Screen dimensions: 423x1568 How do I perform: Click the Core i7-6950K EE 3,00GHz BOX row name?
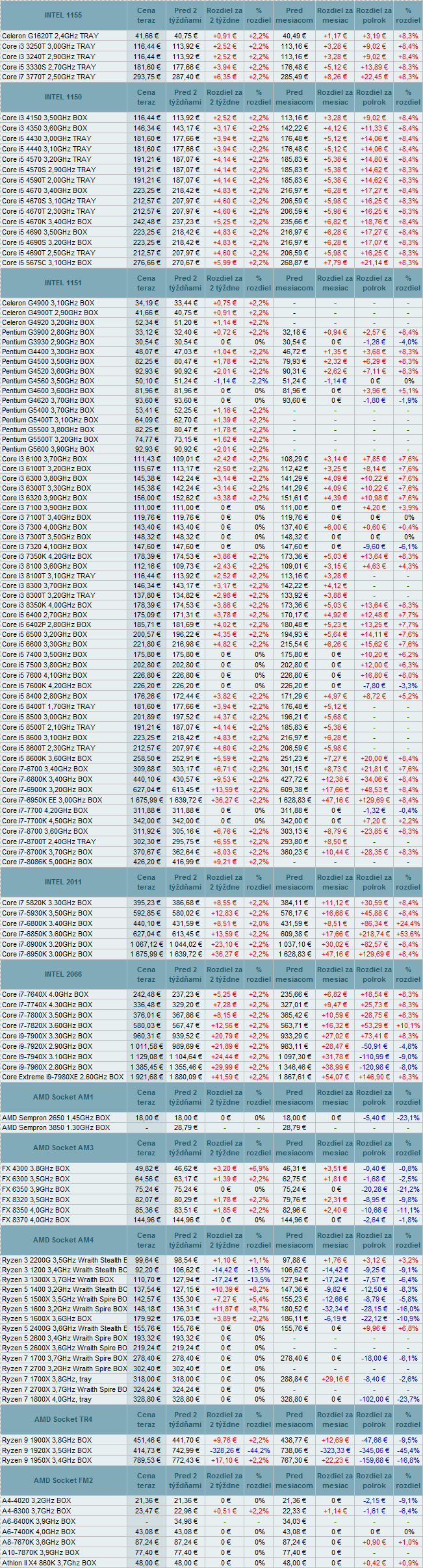[x=51, y=800]
